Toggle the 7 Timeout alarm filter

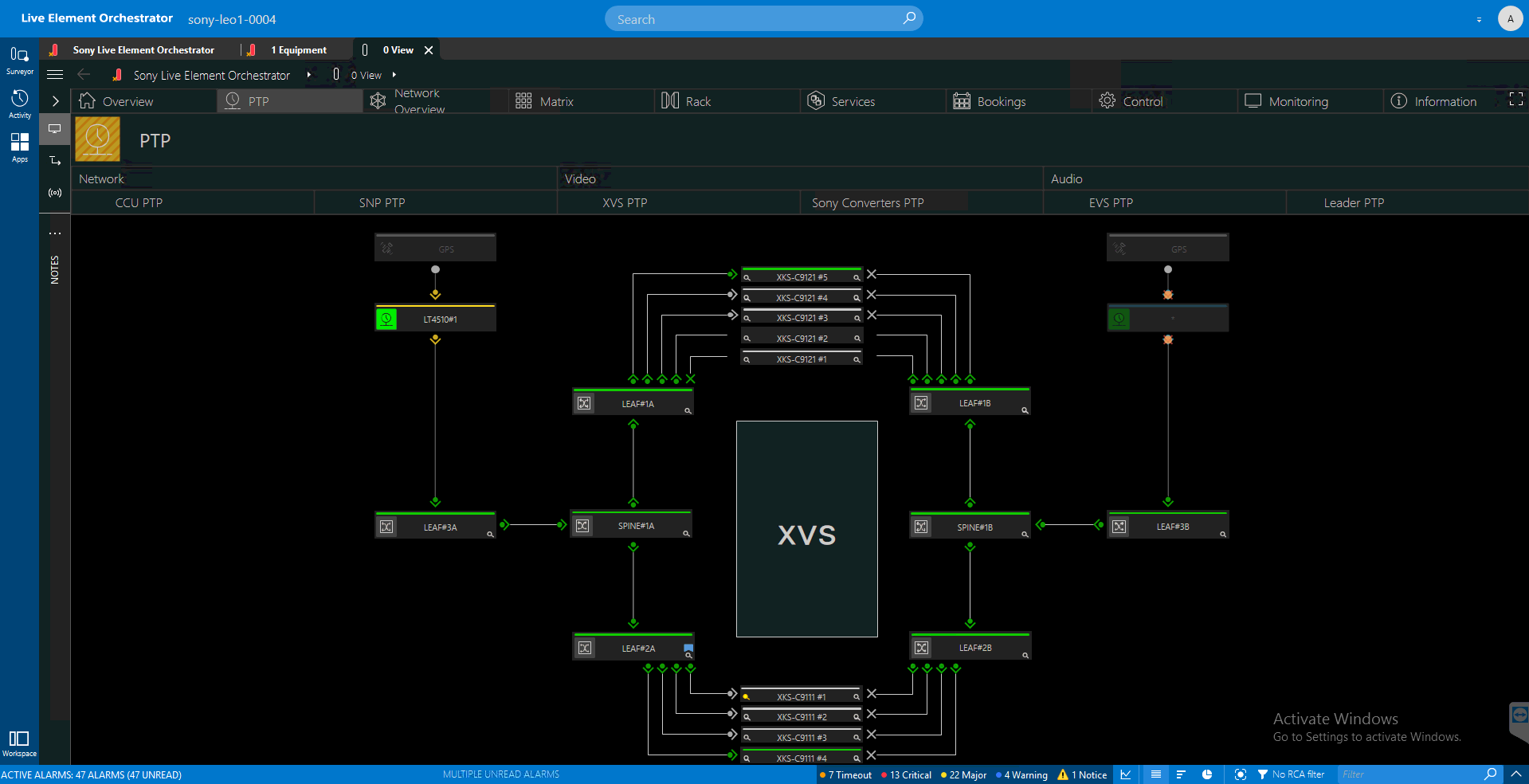[x=845, y=774]
